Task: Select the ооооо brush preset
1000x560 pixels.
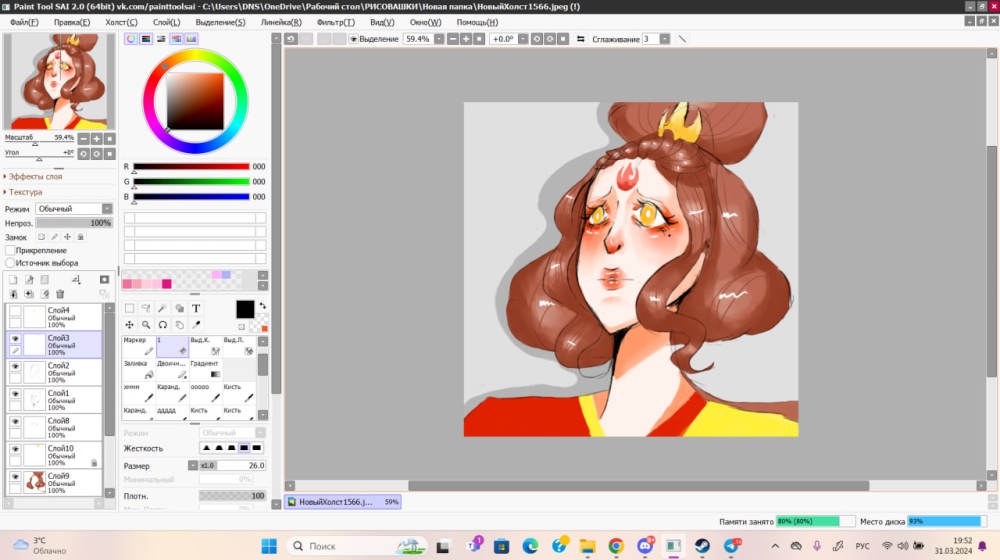Action: (x=206, y=394)
